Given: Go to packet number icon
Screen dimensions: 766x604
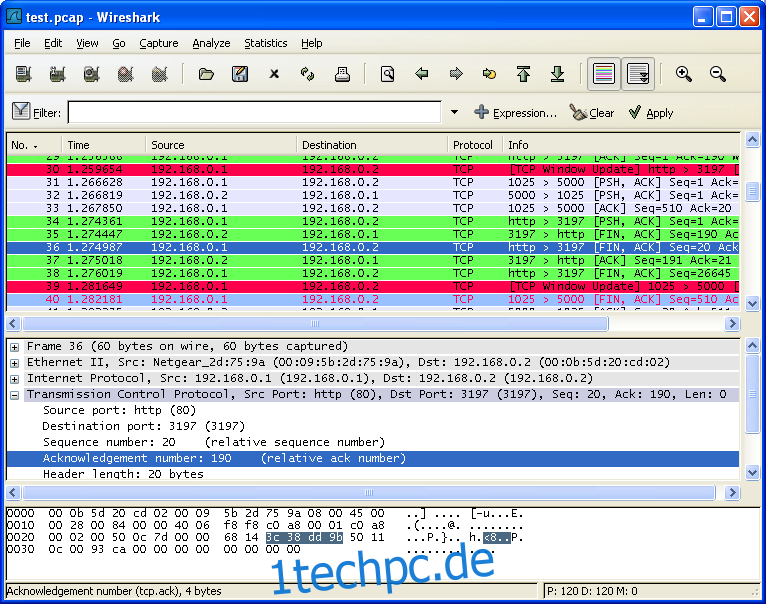Looking at the screenshot, I should pyautogui.click(x=489, y=74).
